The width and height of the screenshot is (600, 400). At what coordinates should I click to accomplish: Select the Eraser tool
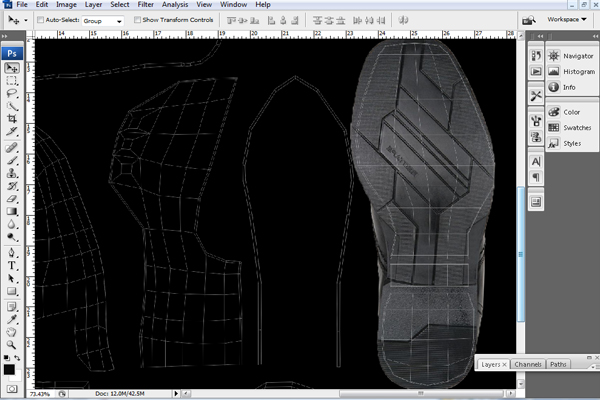coord(11,199)
